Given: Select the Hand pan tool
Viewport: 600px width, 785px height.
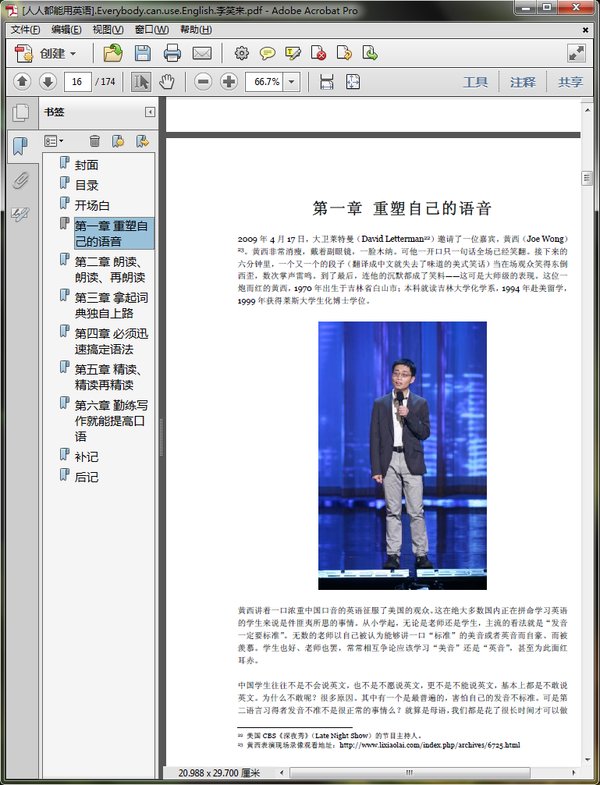Looking at the screenshot, I should click(x=167, y=82).
